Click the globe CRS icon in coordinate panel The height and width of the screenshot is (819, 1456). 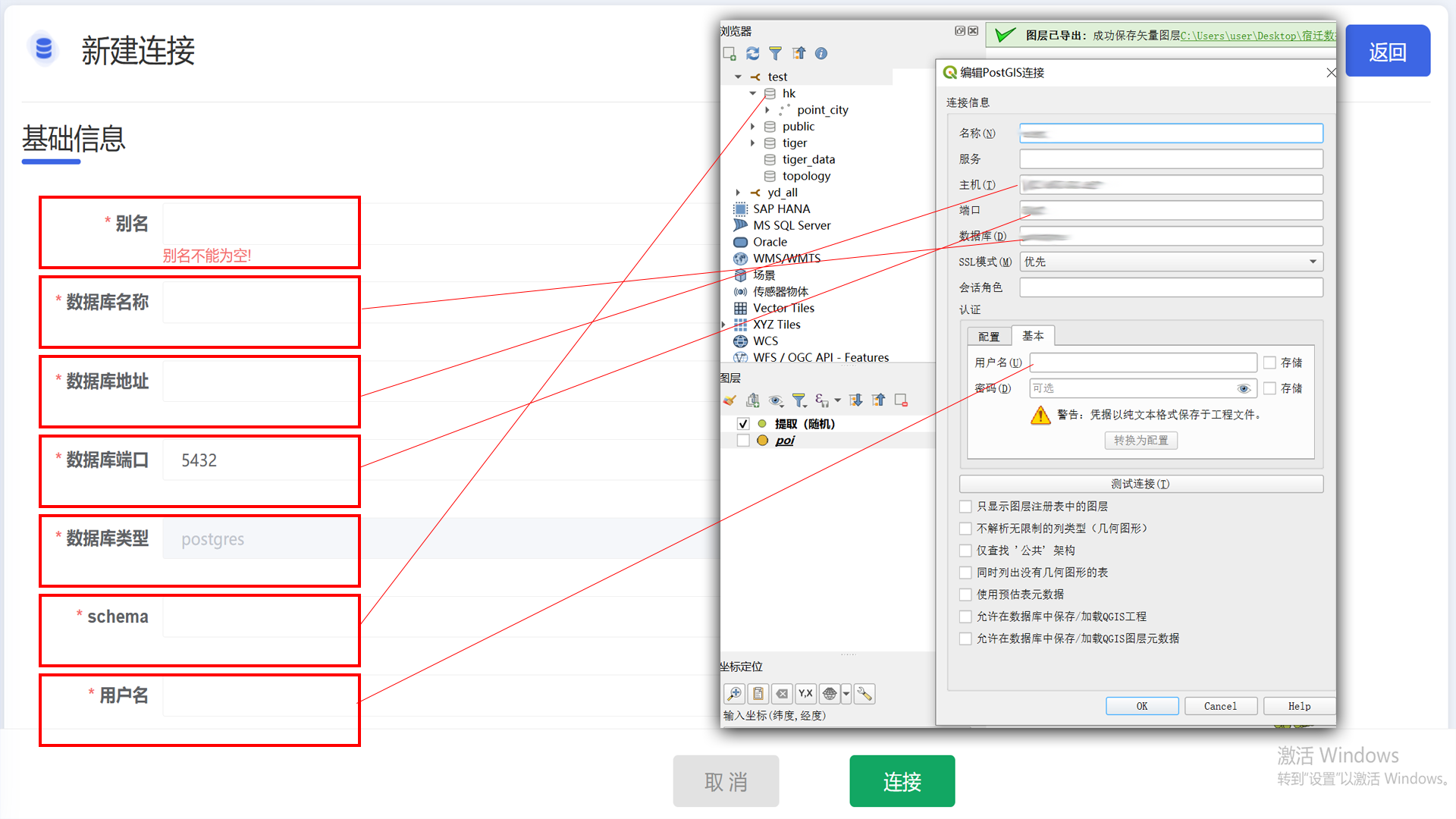click(830, 693)
